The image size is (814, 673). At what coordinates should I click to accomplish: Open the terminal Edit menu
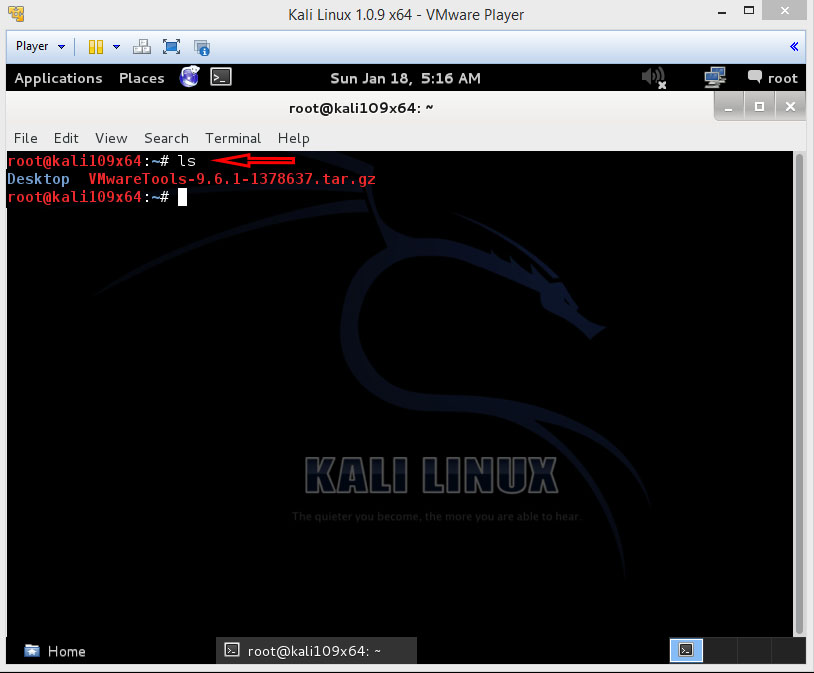[x=66, y=138]
